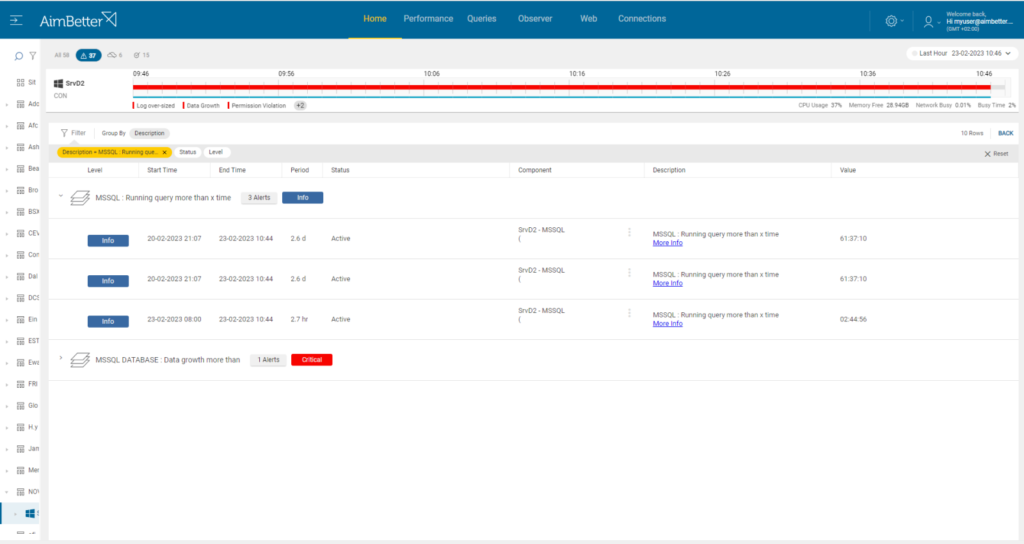Open More Info for 02:44:56 alert
1024x544 pixels.
point(667,324)
